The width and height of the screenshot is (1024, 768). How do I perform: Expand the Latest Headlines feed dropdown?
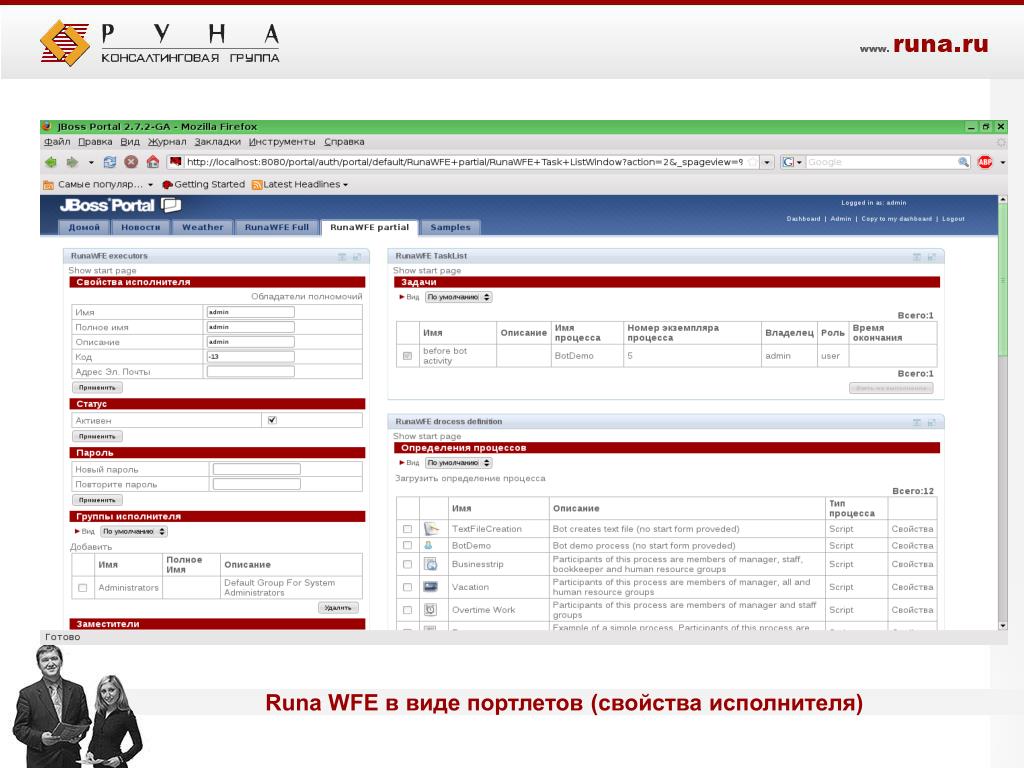[x=345, y=185]
